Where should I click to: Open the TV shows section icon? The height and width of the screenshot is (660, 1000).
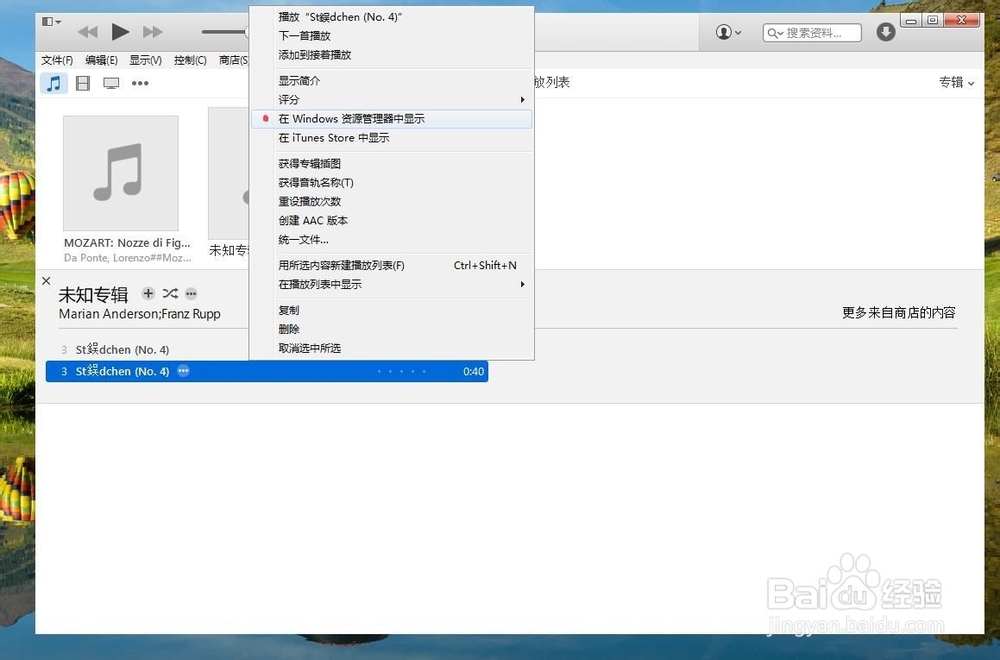(110, 83)
